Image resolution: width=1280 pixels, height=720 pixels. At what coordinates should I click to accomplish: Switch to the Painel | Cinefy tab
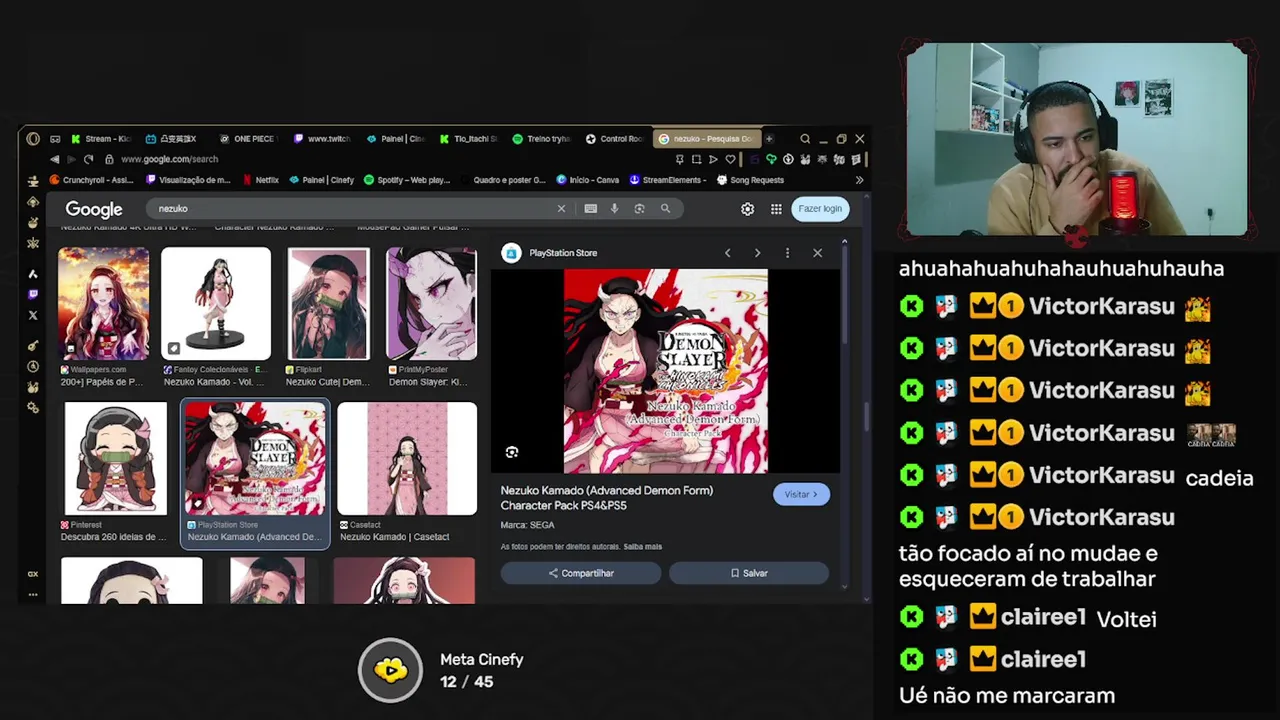point(396,139)
